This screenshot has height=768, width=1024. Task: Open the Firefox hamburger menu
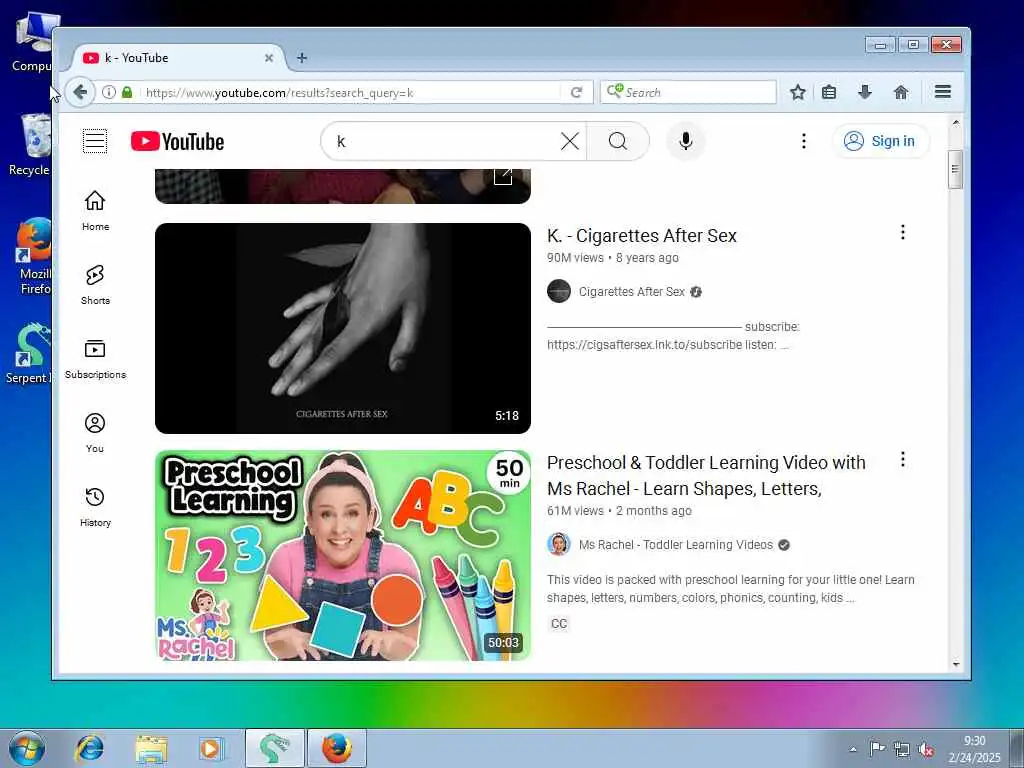942,91
